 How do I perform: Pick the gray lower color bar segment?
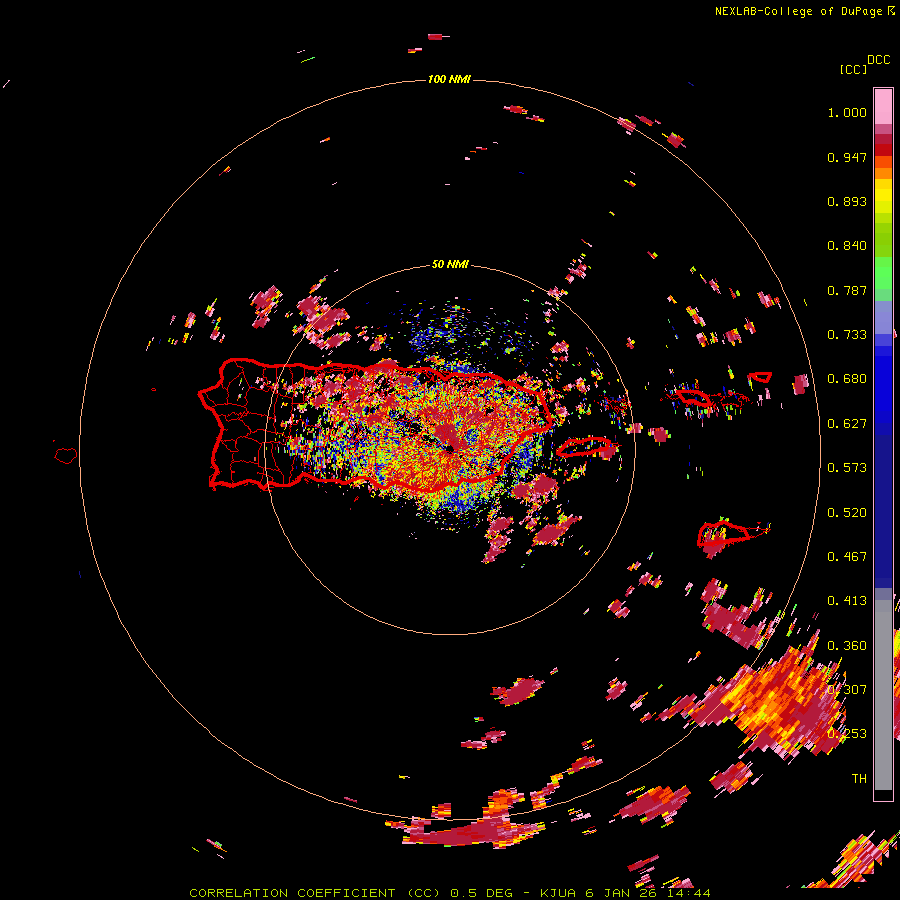[x=883, y=695]
